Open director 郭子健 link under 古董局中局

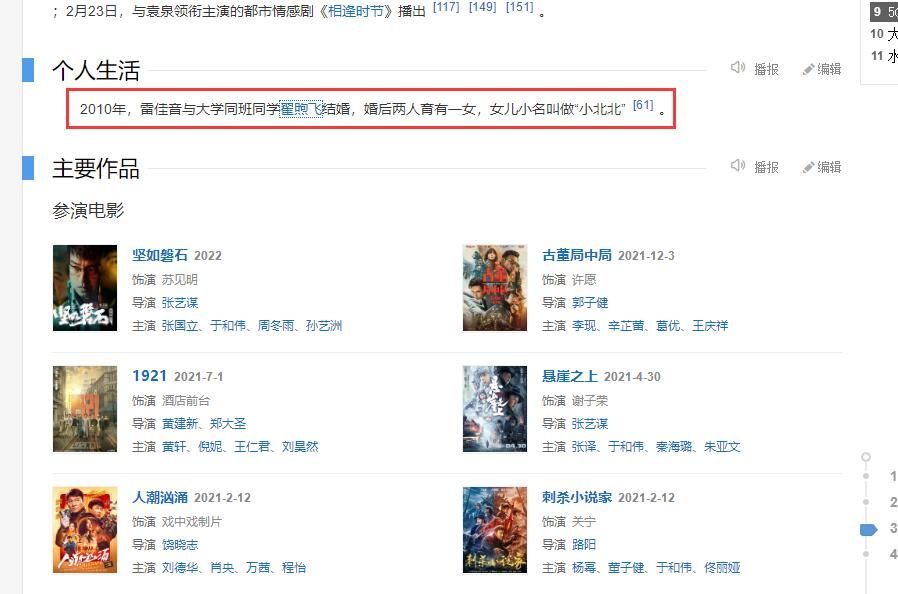[x=590, y=302]
